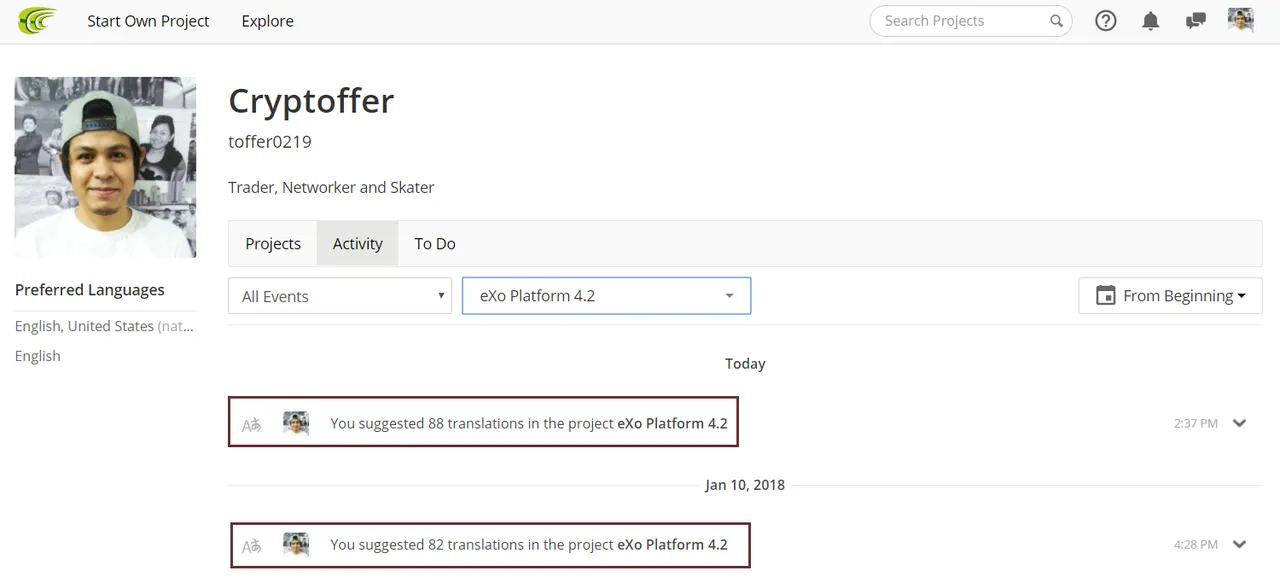Open the messages chat icon

pos(1195,21)
